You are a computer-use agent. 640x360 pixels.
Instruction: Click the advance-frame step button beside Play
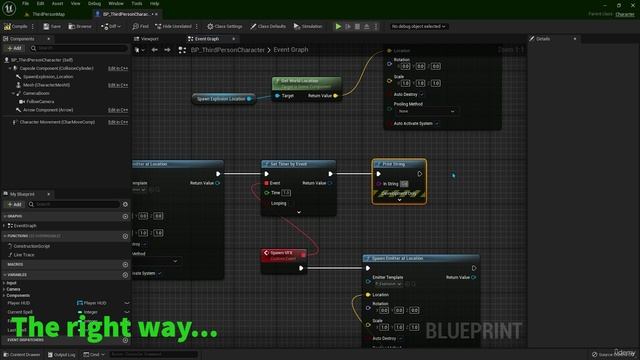tap(348, 27)
